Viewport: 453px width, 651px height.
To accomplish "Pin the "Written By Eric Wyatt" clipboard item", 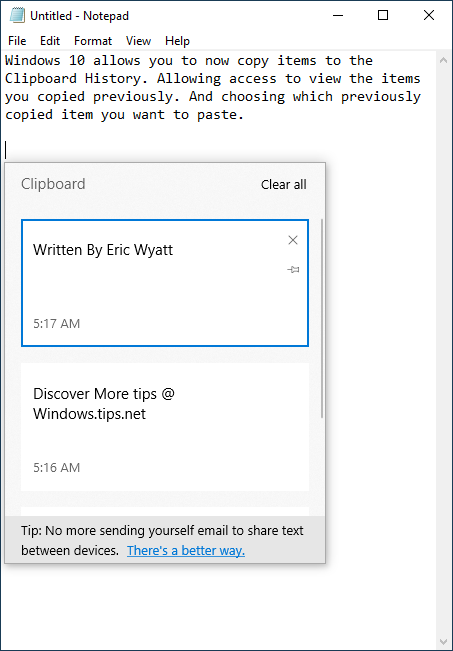I will click(293, 270).
